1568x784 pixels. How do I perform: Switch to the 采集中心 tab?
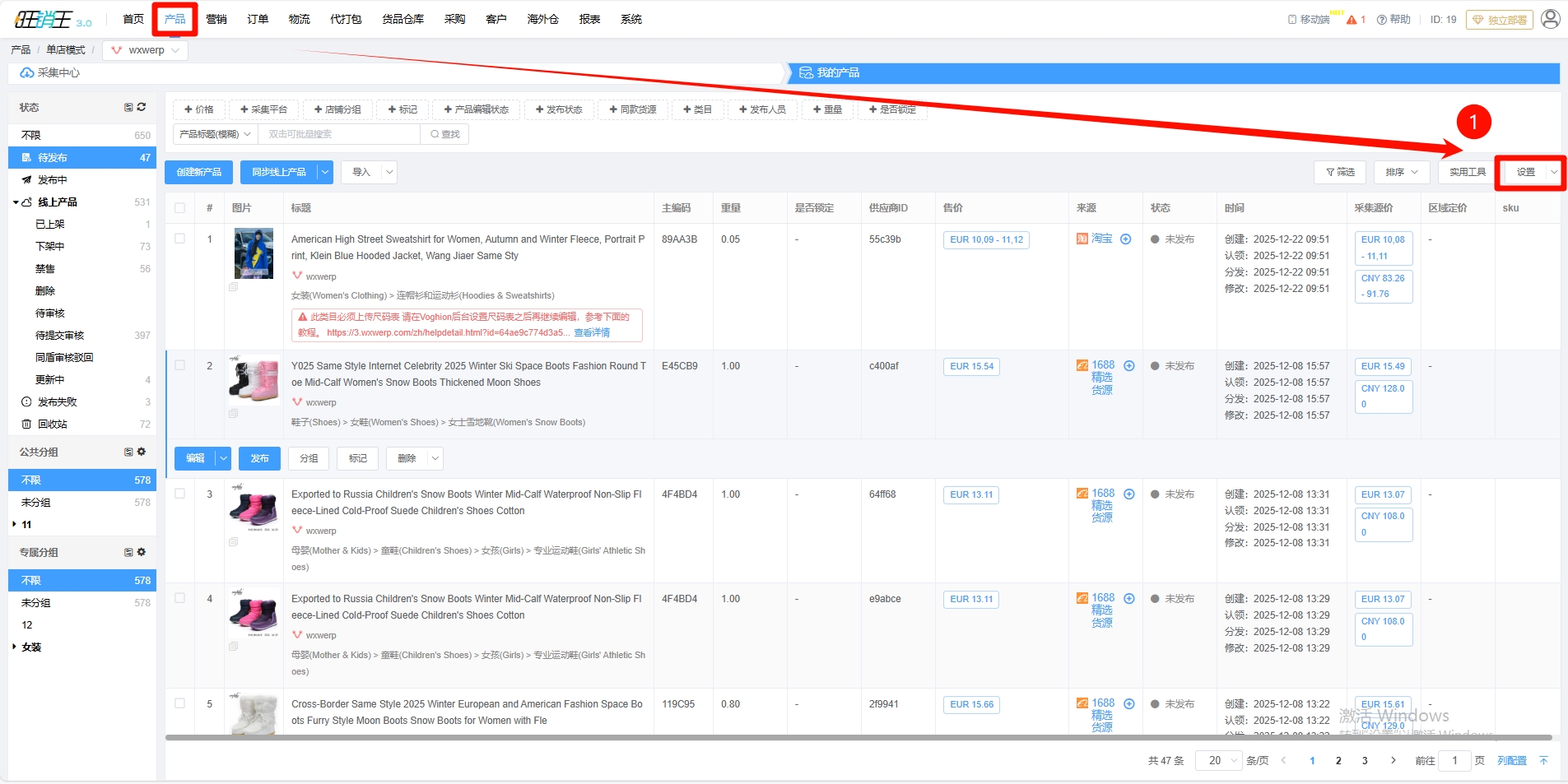[x=51, y=73]
